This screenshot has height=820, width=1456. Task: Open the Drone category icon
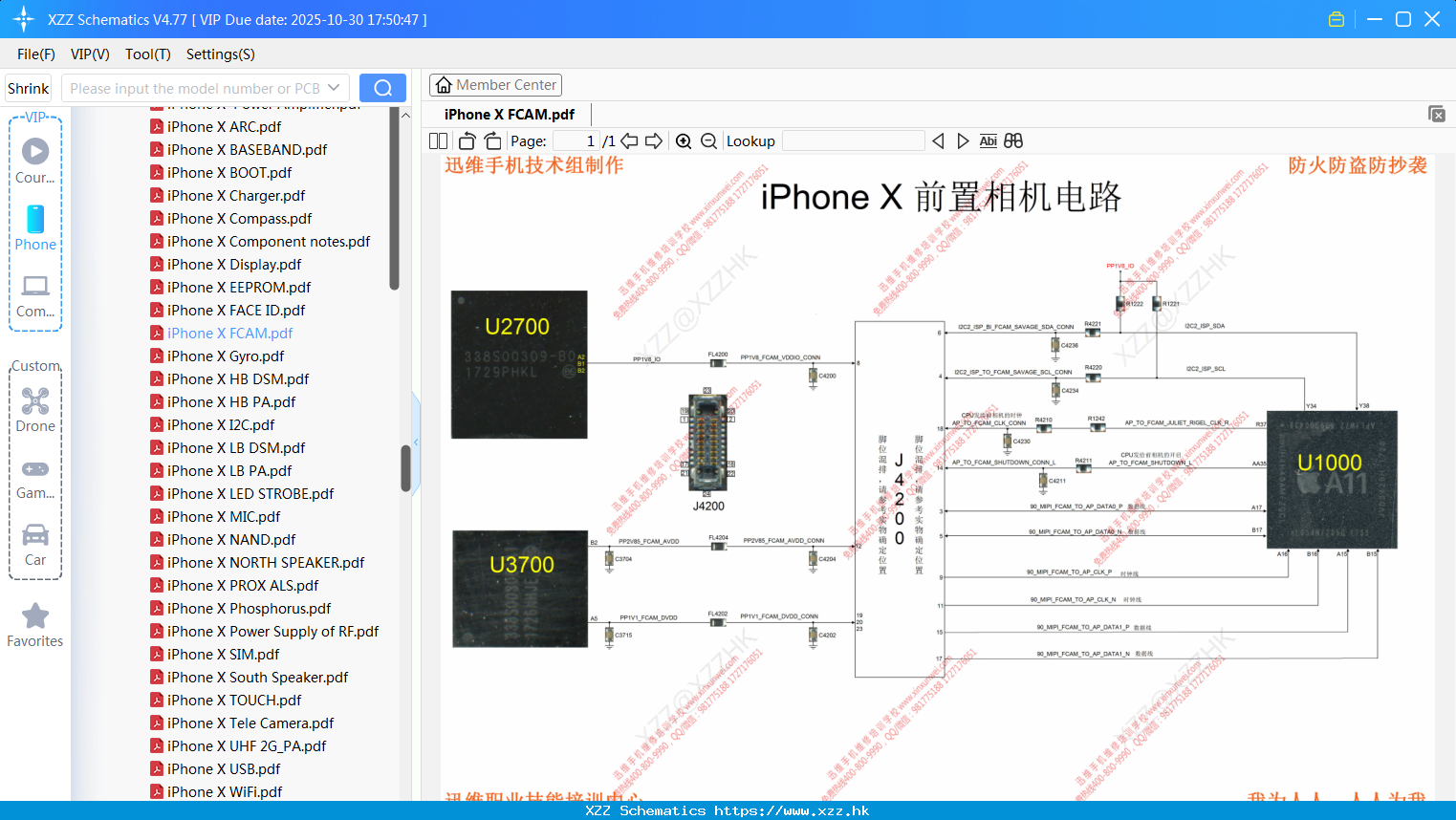point(35,400)
